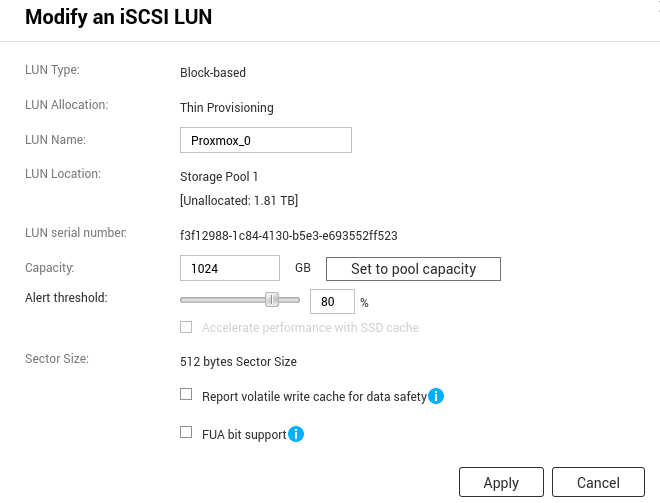Image resolution: width=660 pixels, height=503 pixels.
Task: Select the alert threshold percent box
Action: pyautogui.click(x=333, y=301)
